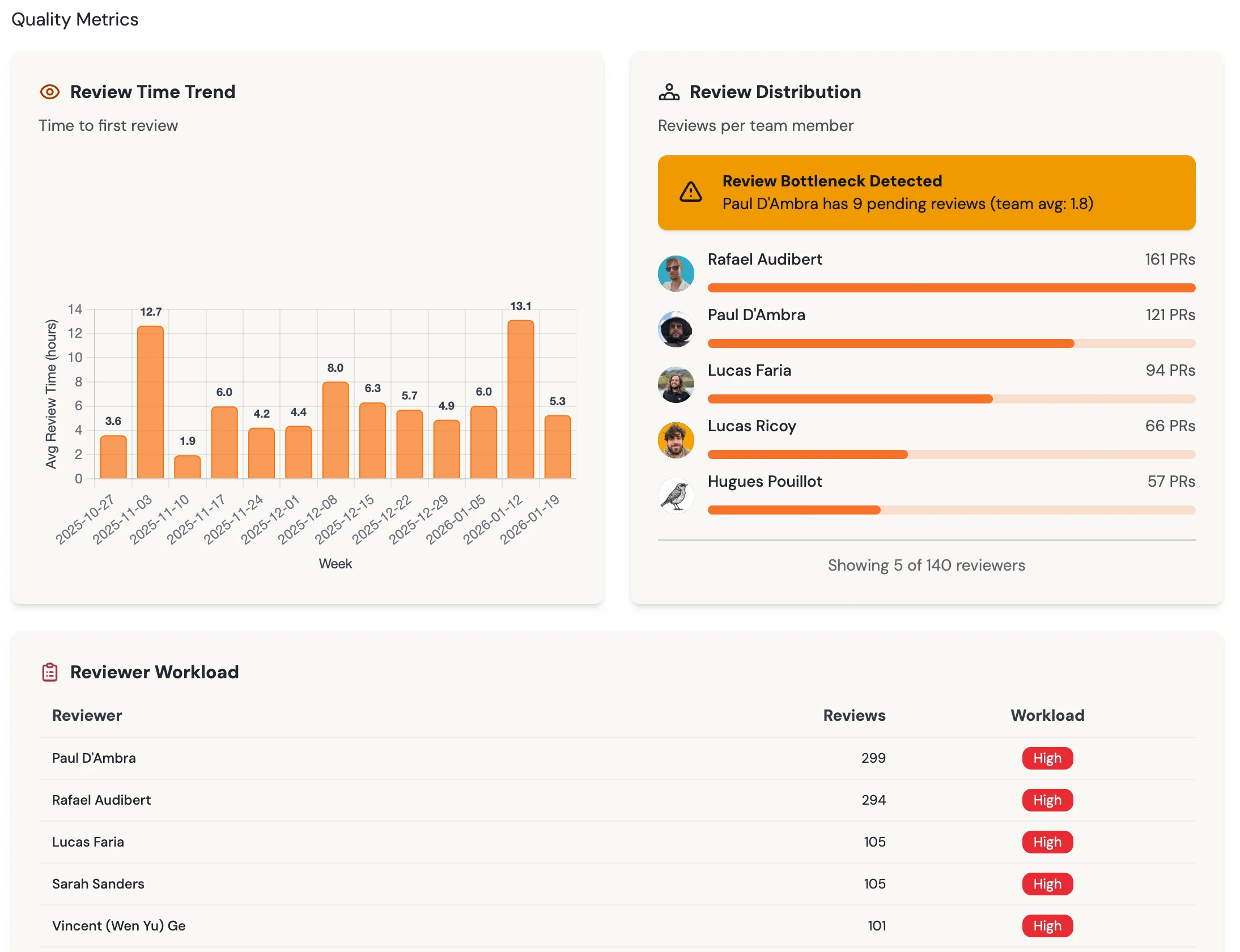Open Paul D'Ambra's avatar photo

click(x=676, y=329)
